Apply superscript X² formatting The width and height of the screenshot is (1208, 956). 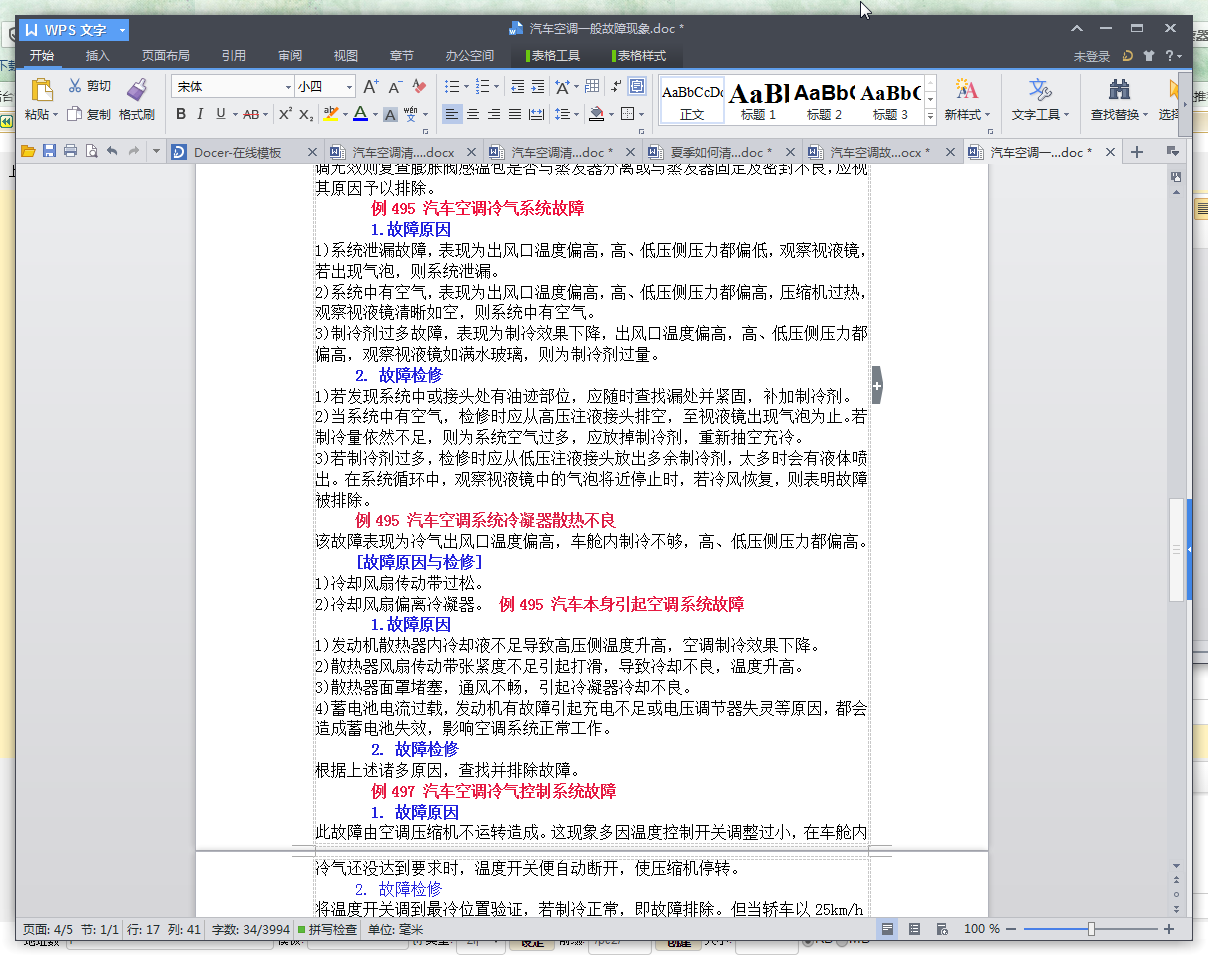285,114
